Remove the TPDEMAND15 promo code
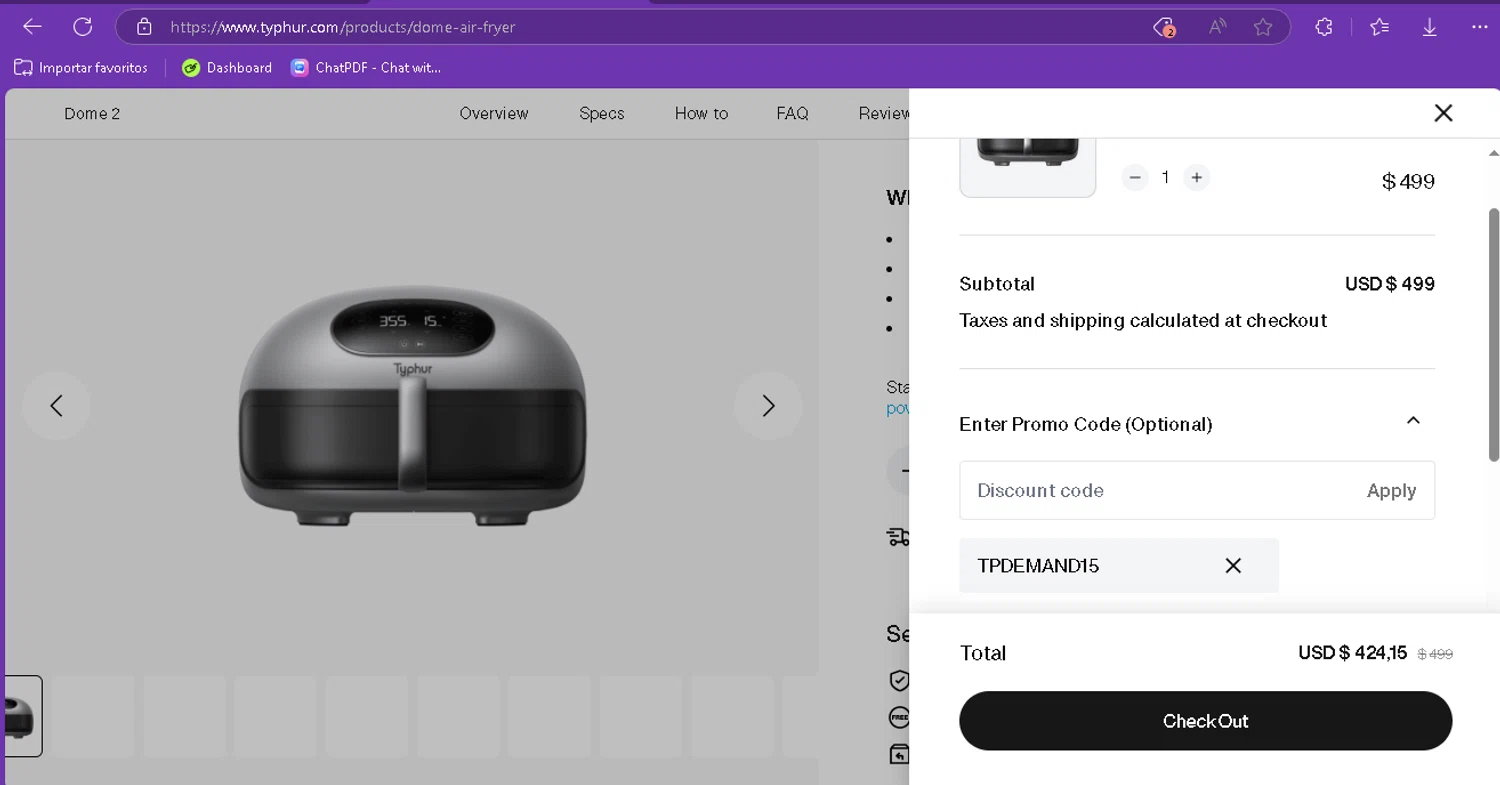 tap(1233, 565)
